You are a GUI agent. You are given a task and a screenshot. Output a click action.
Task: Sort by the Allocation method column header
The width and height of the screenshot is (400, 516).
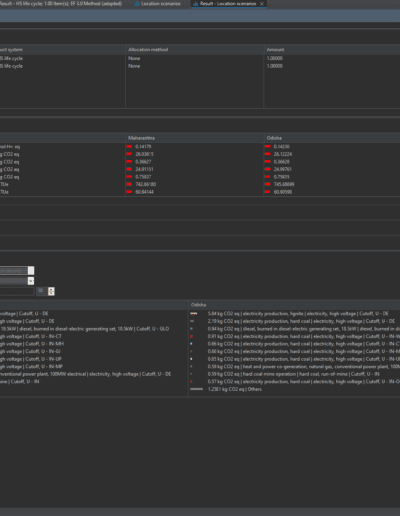click(148, 50)
